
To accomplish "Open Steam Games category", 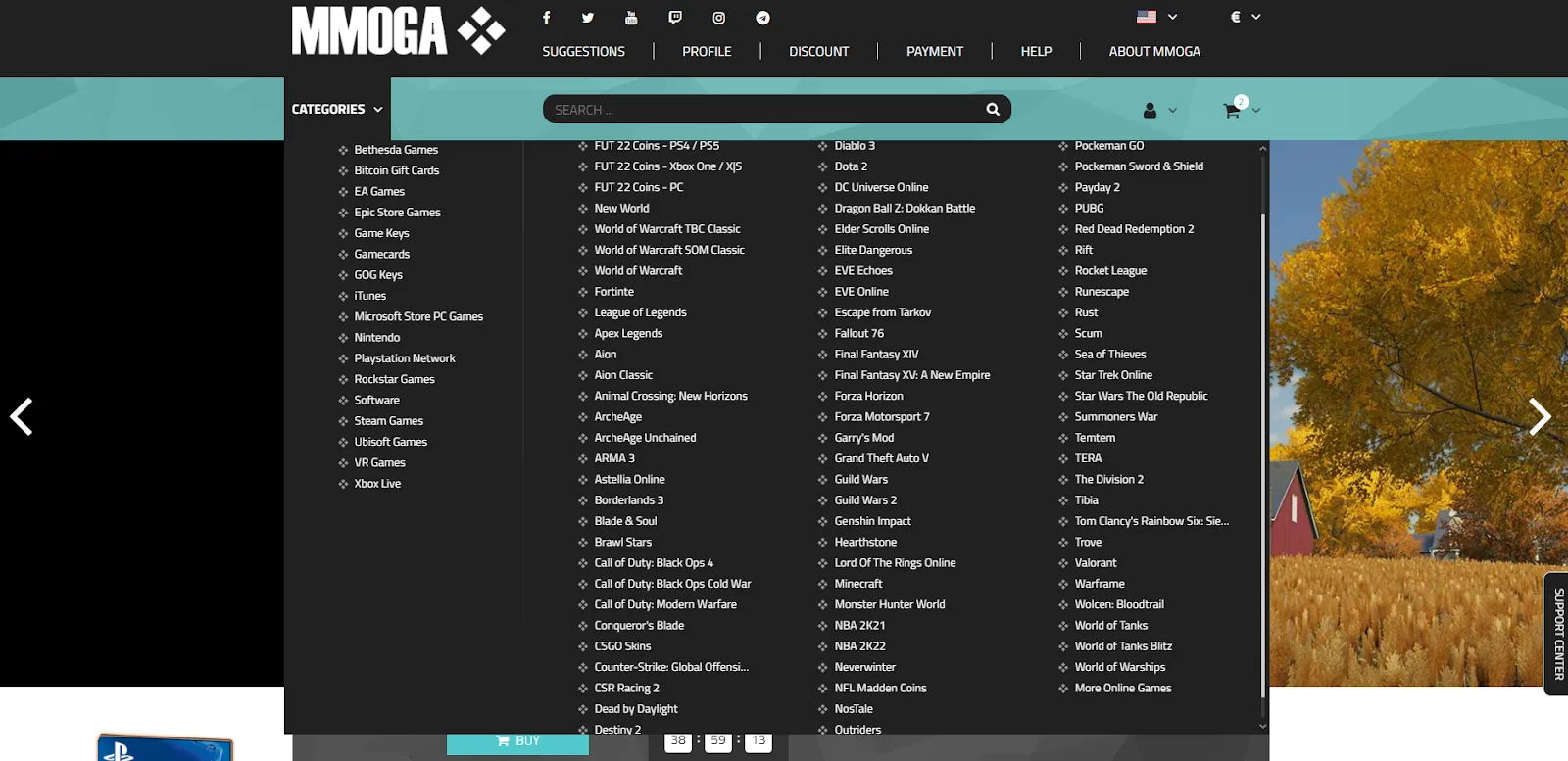I will (388, 421).
